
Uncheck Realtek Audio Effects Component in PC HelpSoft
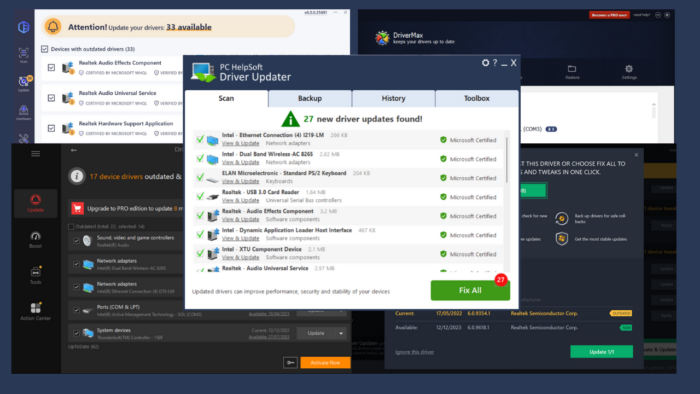(x=200, y=215)
